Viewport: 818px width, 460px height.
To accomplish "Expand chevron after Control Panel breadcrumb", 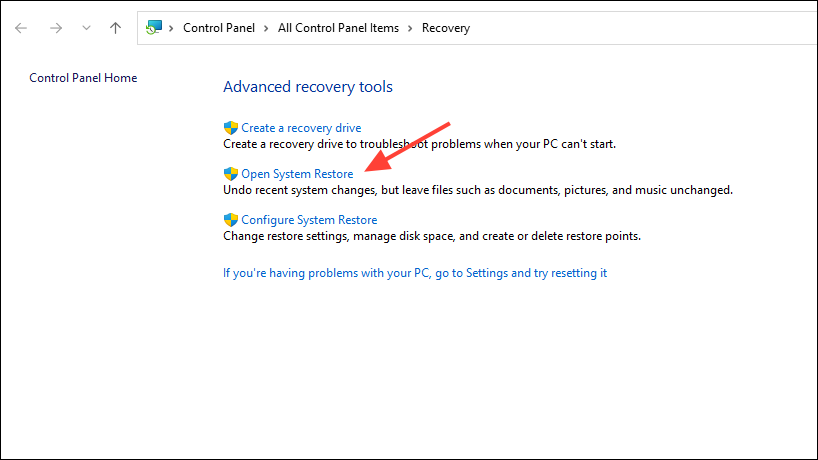I will [x=266, y=28].
